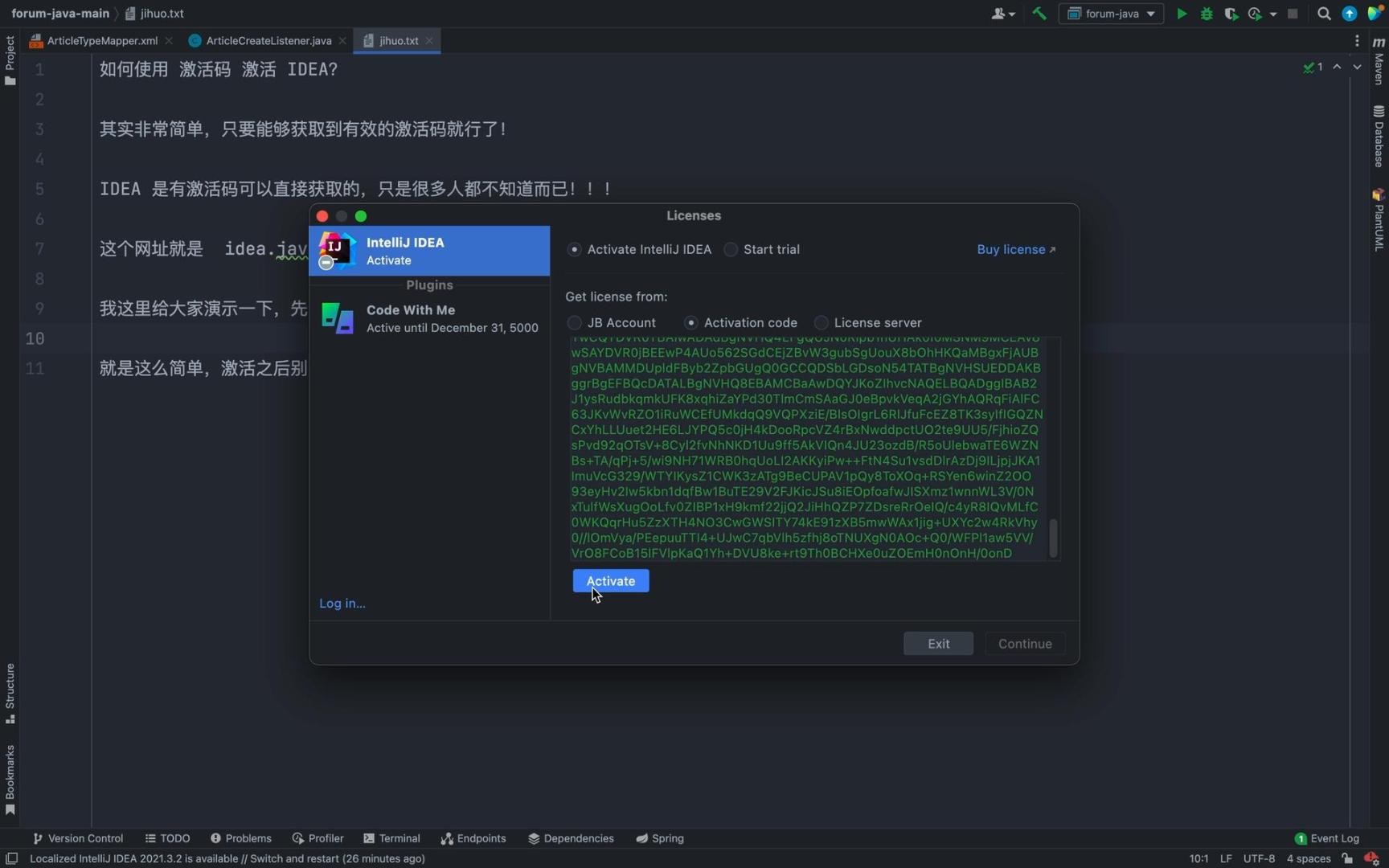Toggle tool window bars icon in status bar
This screenshot has width=1389, height=868.
click(12, 858)
